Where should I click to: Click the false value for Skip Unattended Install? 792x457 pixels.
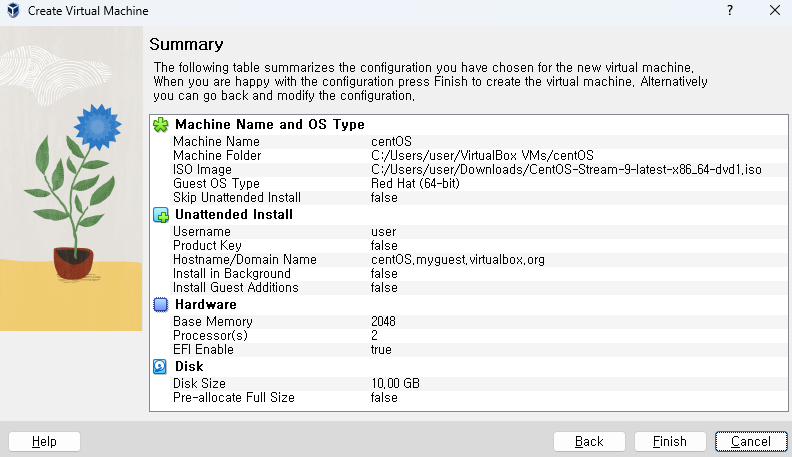pyautogui.click(x=384, y=197)
